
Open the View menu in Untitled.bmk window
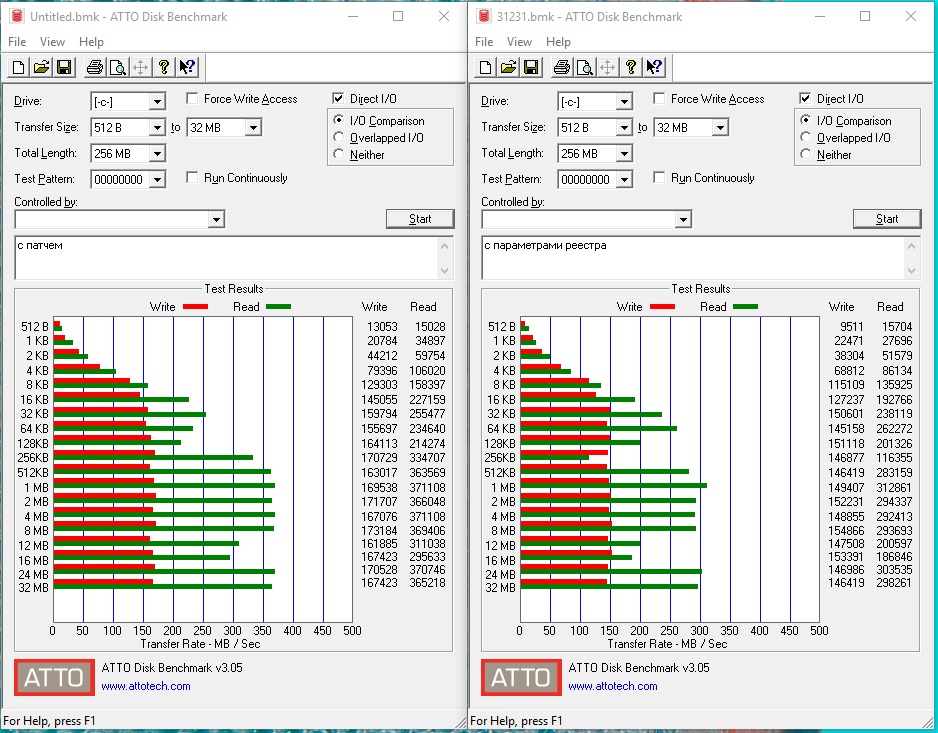[52, 42]
